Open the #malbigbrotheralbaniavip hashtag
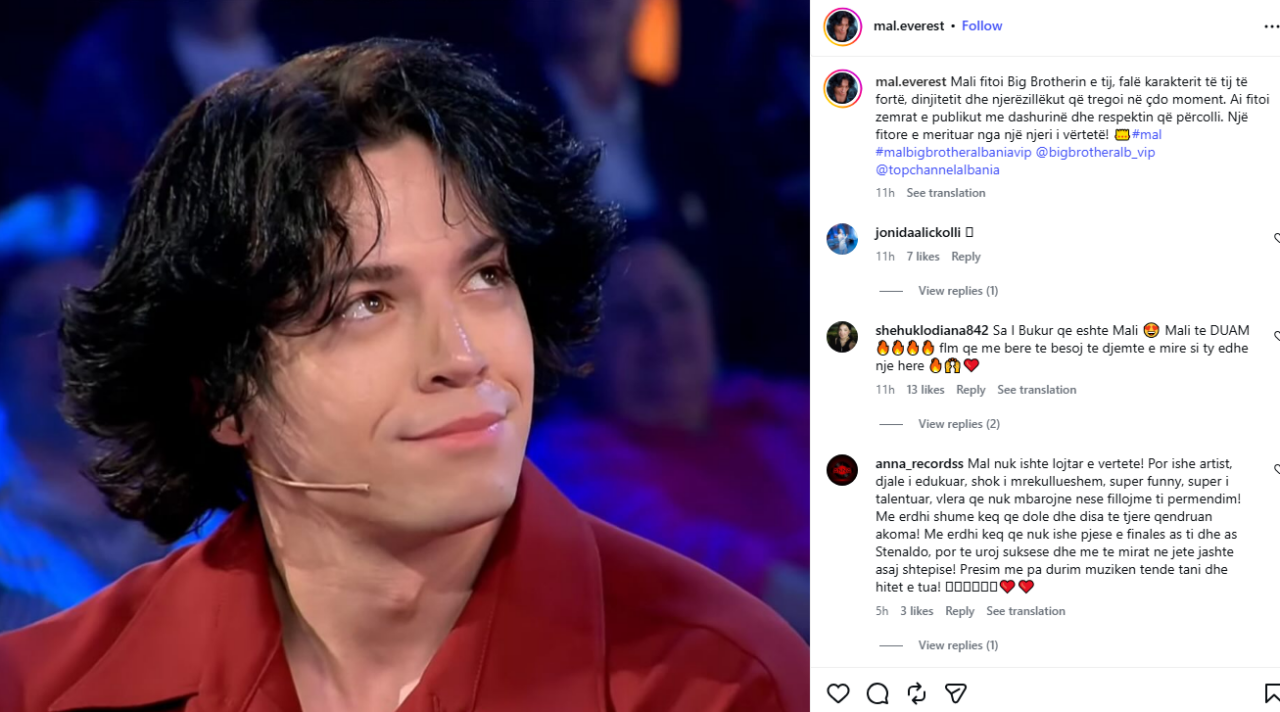 click(953, 152)
